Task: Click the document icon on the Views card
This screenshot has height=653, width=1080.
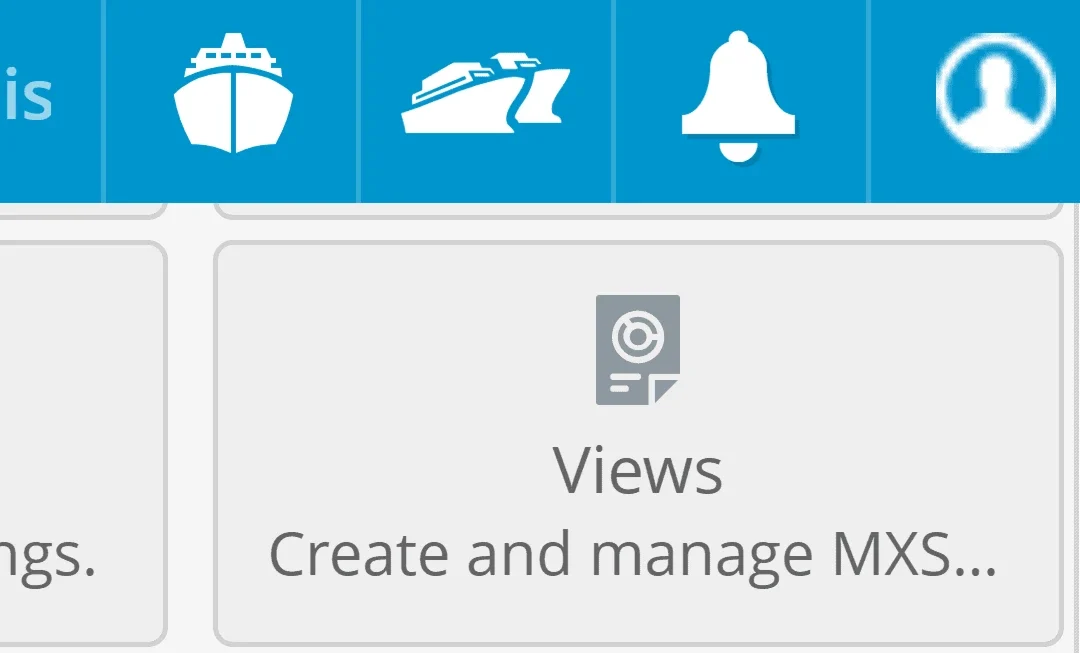Action: click(639, 348)
